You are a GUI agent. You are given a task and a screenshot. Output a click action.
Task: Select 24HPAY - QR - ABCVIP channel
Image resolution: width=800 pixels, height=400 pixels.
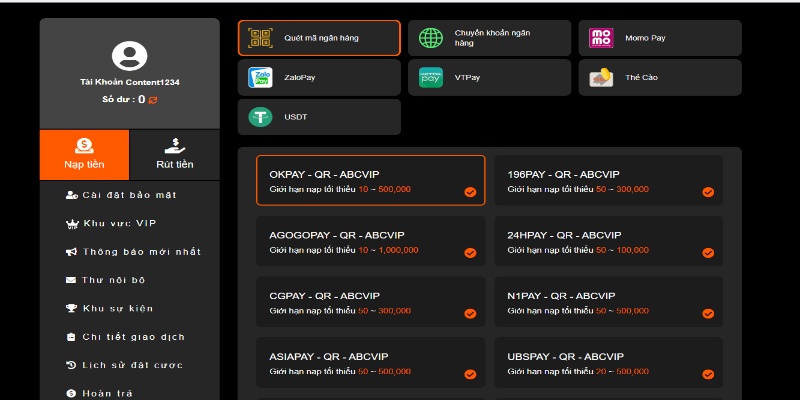pyautogui.click(x=609, y=241)
